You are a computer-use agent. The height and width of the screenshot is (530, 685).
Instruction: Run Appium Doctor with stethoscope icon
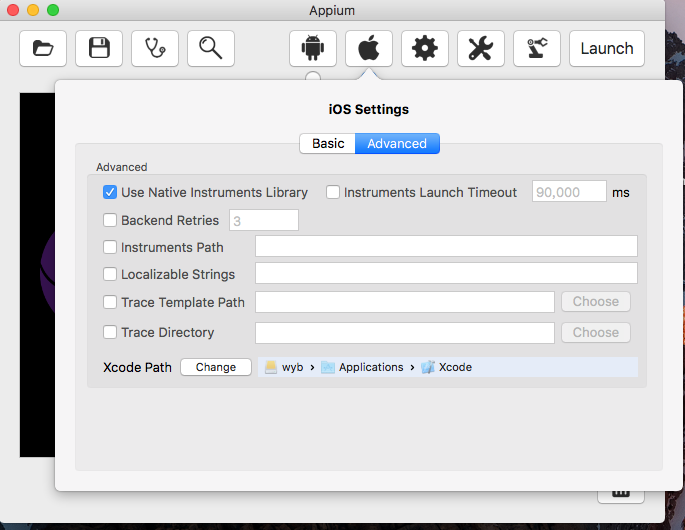click(x=155, y=48)
